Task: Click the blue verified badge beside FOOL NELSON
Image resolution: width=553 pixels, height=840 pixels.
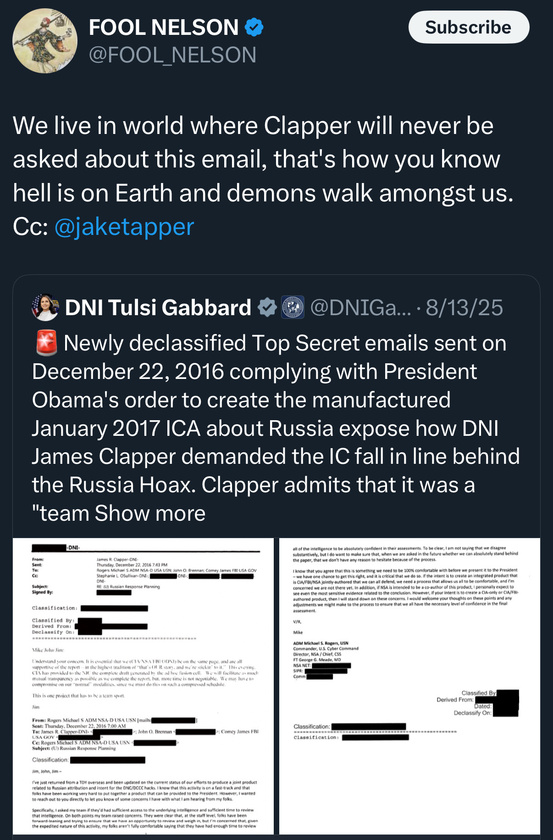Action: tap(254, 27)
